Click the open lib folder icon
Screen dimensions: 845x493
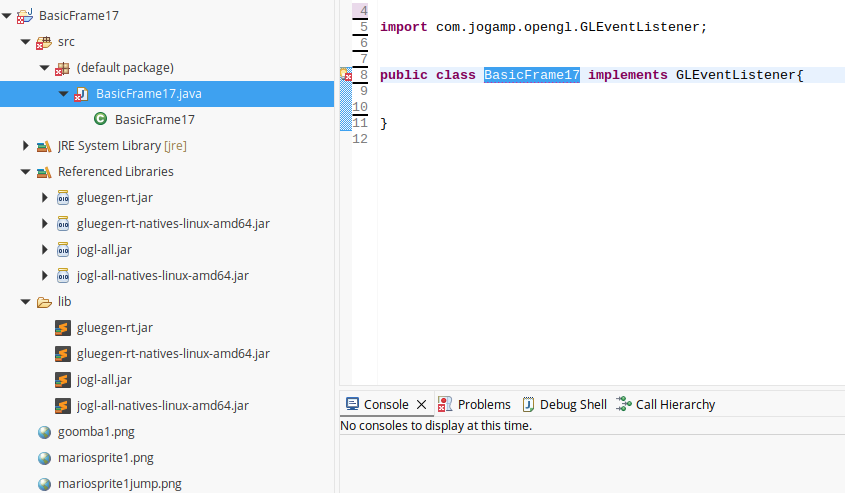click(x=44, y=302)
